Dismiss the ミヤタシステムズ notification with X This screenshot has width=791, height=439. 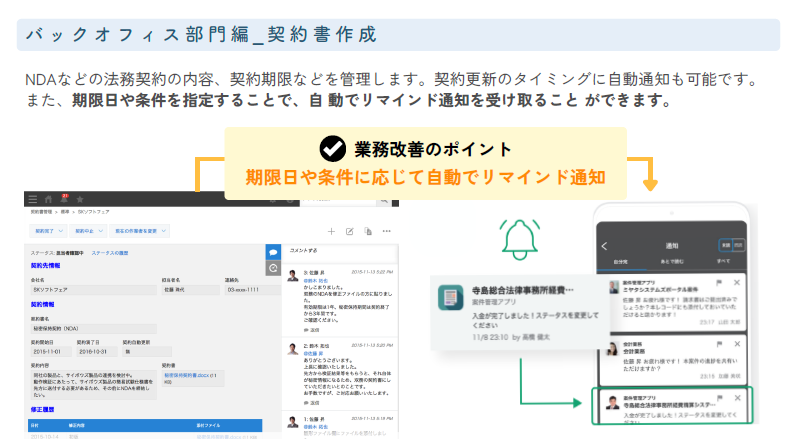click(737, 283)
